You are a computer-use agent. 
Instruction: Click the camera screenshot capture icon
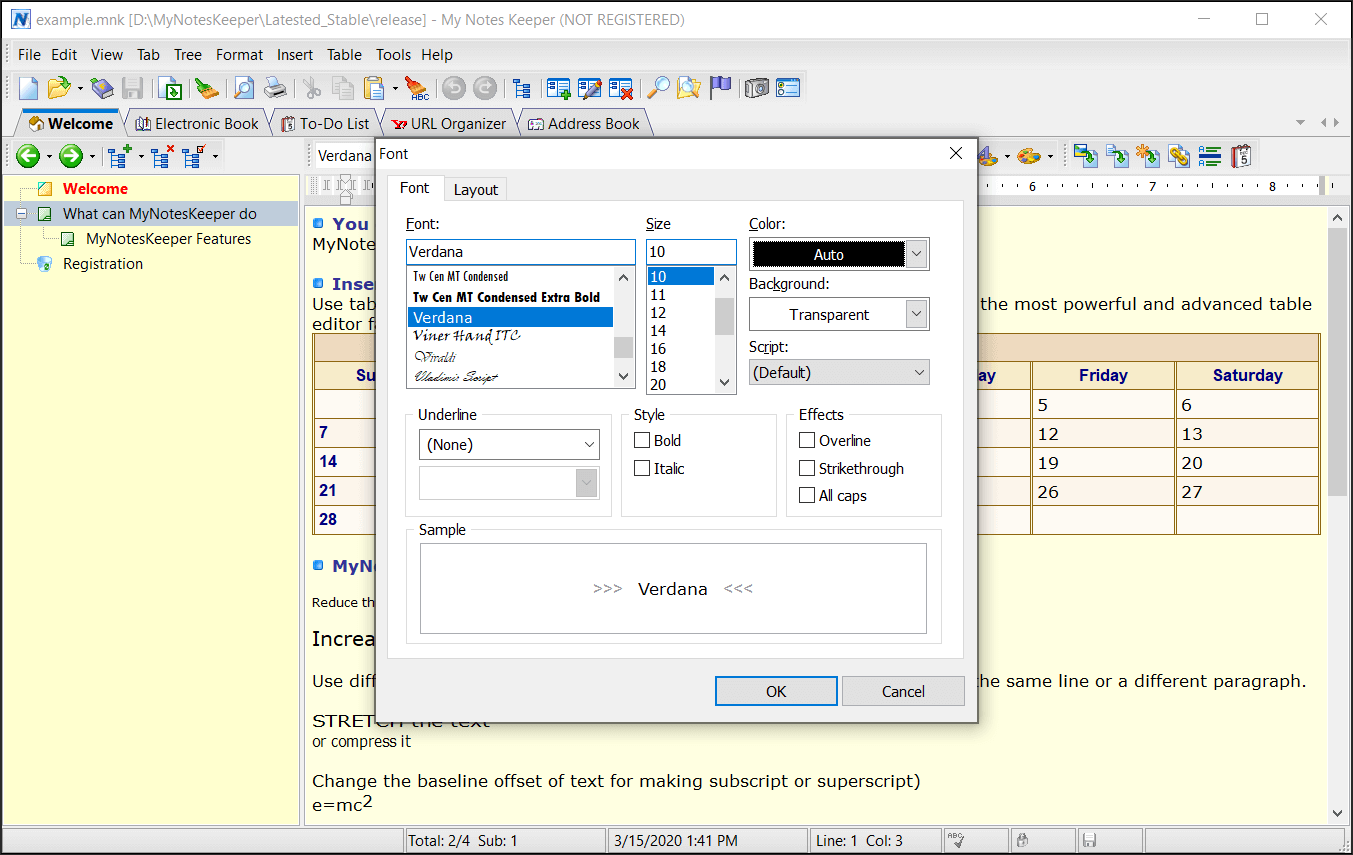[757, 88]
